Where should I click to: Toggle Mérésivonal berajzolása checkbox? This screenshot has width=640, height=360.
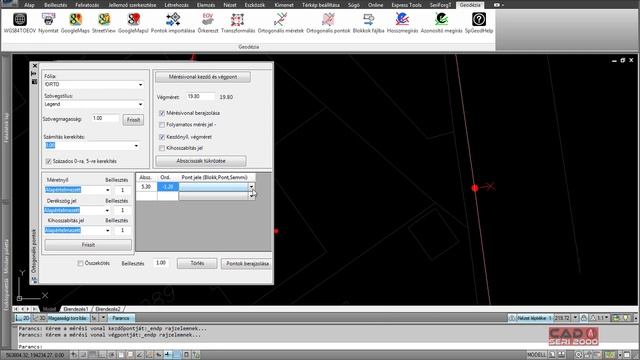pyautogui.click(x=162, y=113)
